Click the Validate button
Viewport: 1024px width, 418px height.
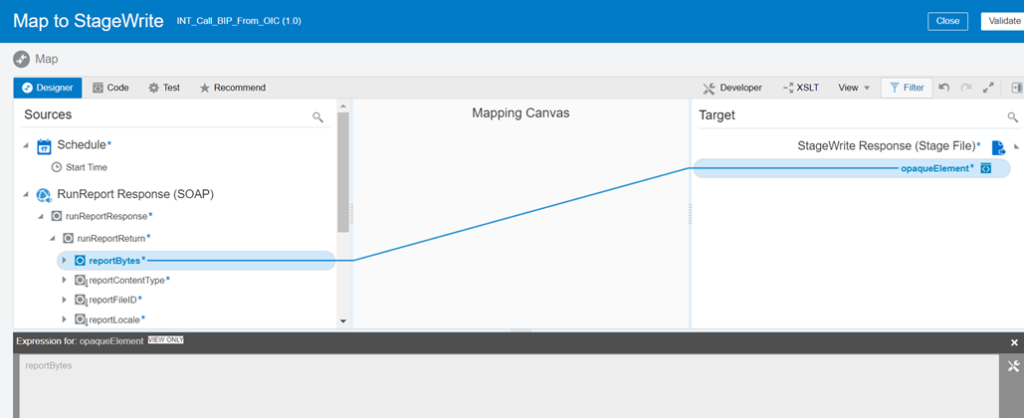[x=1001, y=20]
